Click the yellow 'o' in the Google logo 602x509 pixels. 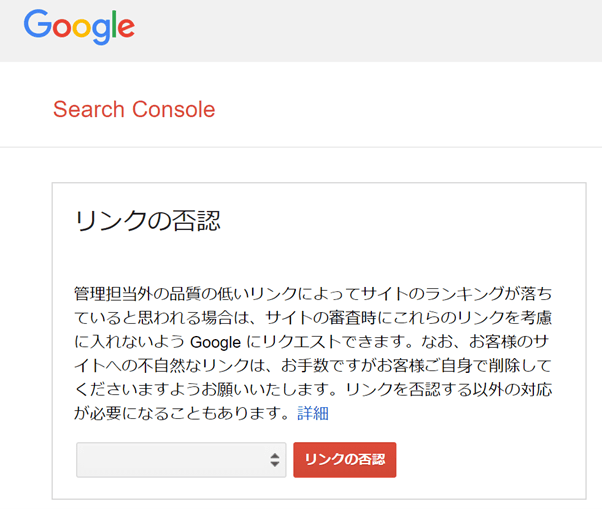81,29
